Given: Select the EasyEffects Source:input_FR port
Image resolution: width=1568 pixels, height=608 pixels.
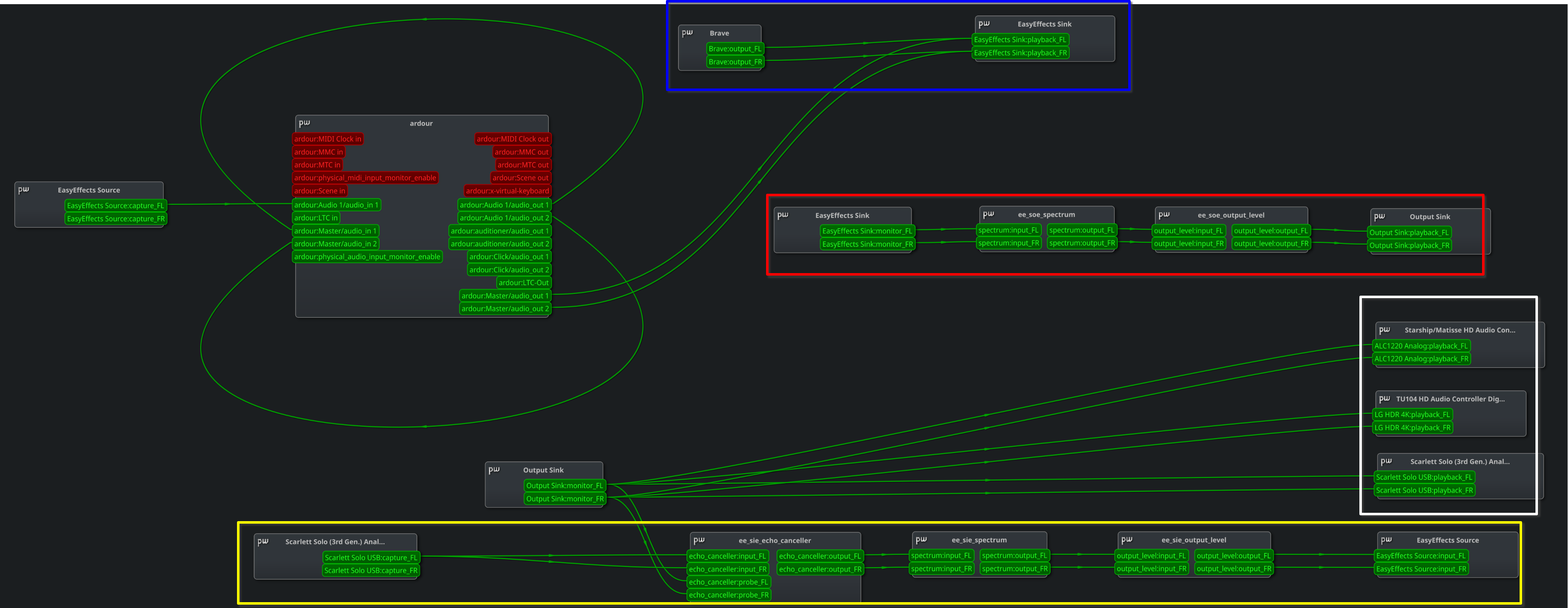Looking at the screenshot, I should click(x=1421, y=570).
